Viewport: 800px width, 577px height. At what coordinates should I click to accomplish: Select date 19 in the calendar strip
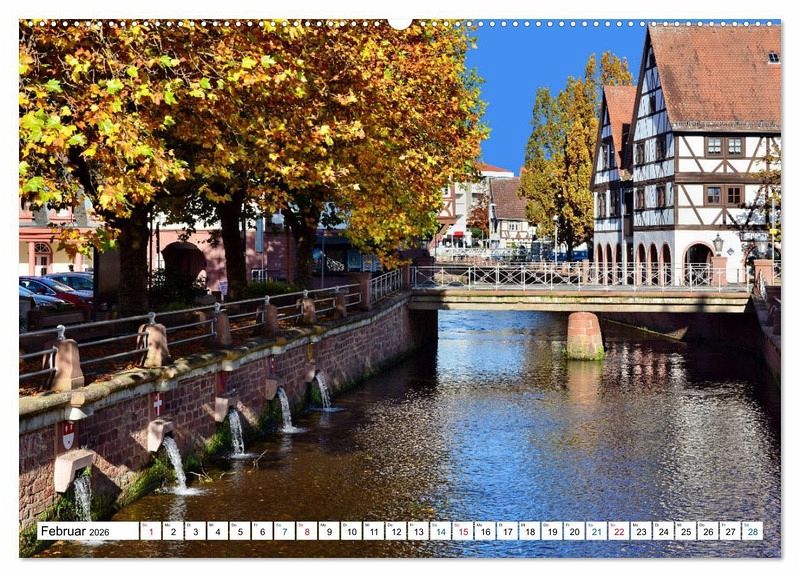[x=552, y=531]
